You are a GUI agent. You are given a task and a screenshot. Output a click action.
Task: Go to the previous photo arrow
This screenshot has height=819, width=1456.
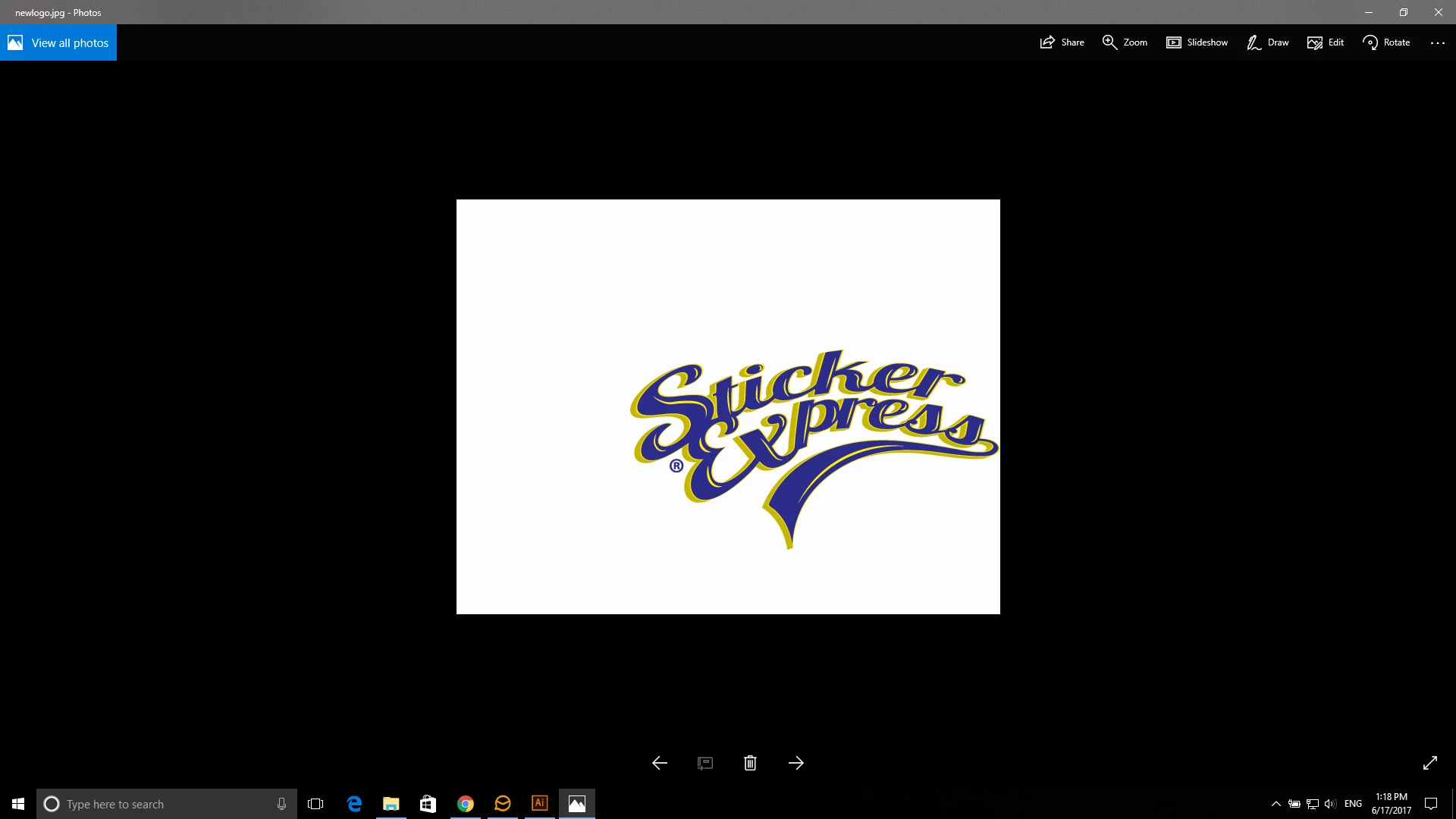click(x=660, y=763)
